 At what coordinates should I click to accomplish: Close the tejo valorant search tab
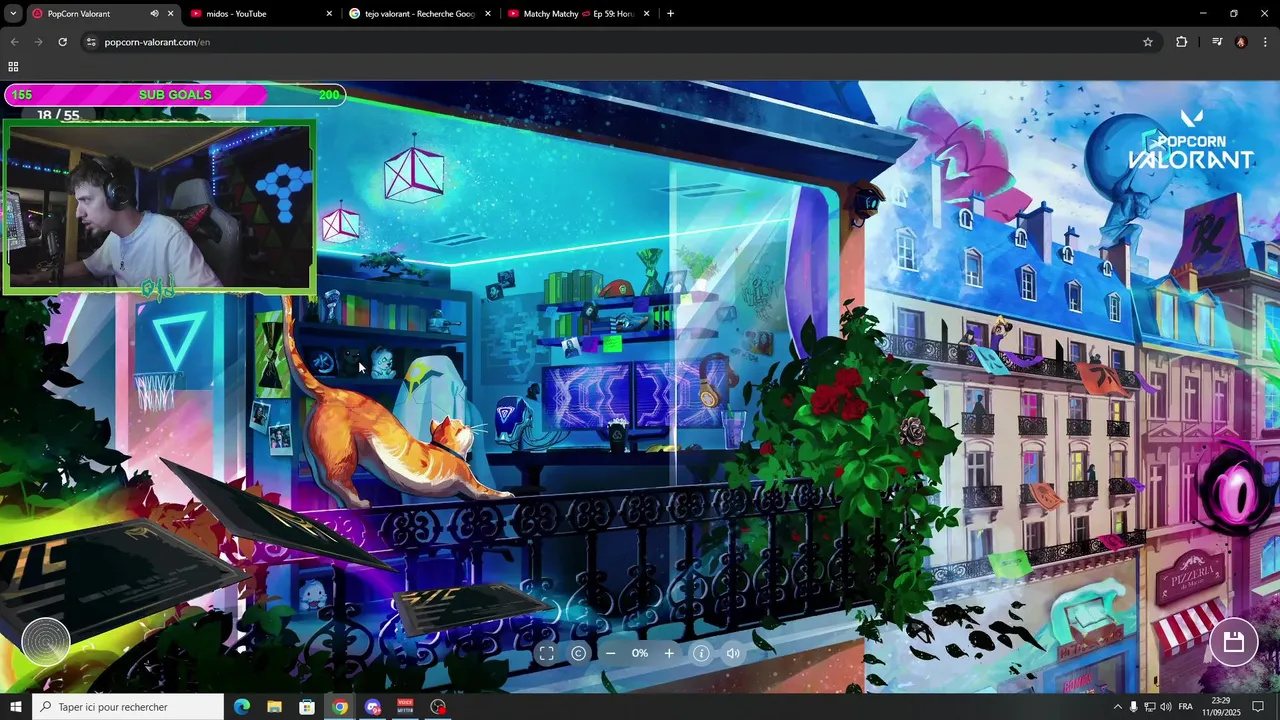pyautogui.click(x=488, y=14)
